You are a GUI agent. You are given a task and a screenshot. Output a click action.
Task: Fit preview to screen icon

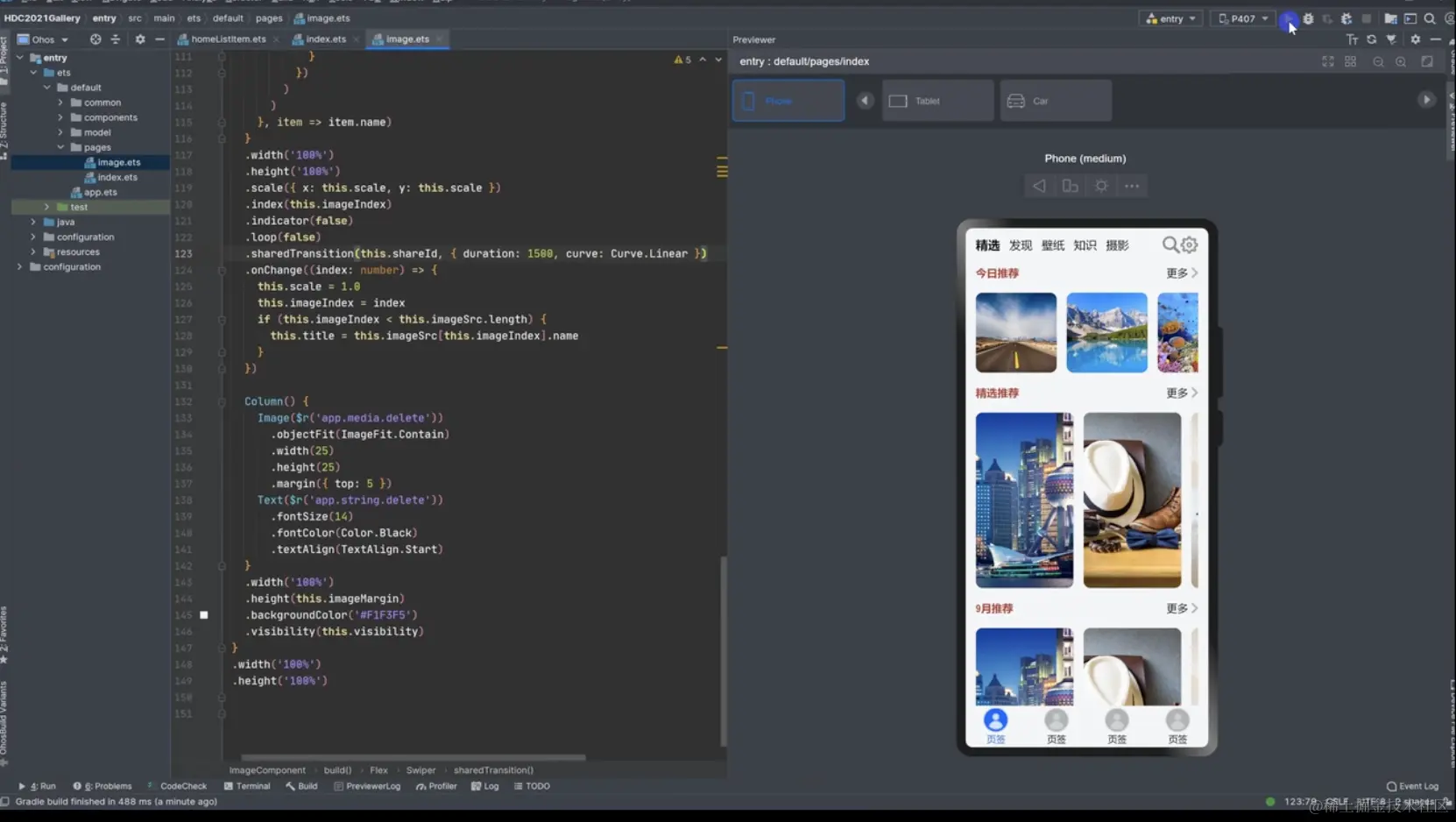(1328, 61)
